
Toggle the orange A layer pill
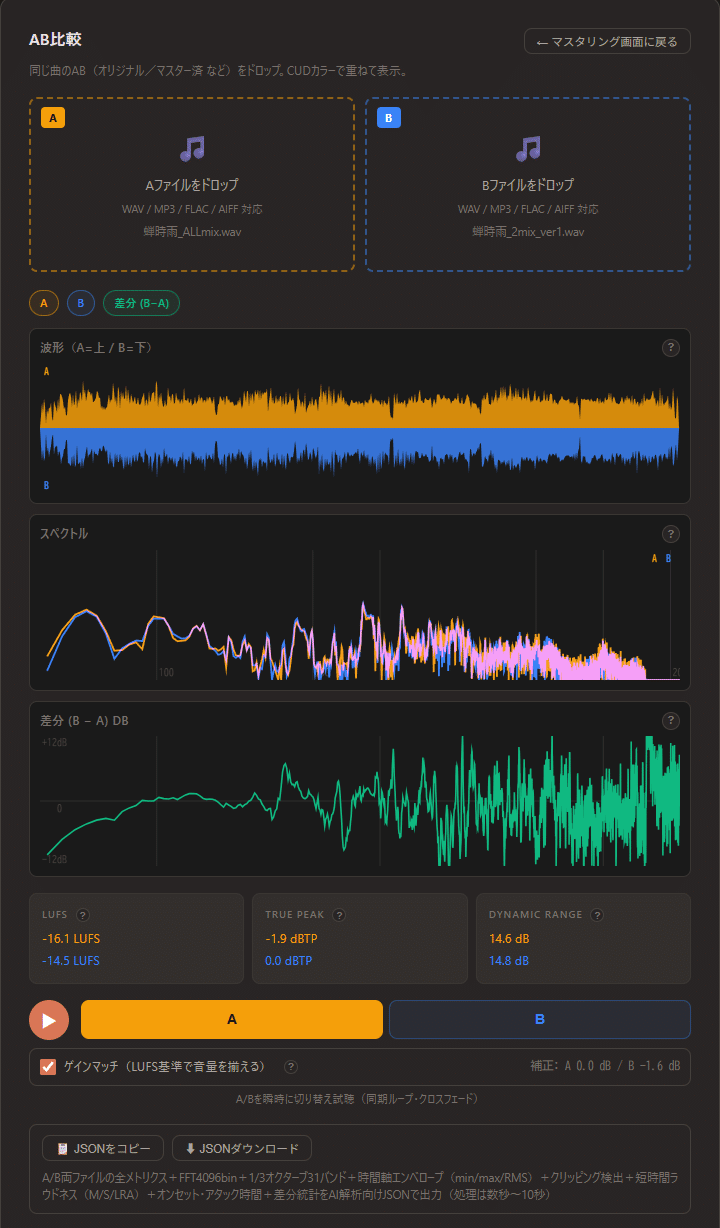[44, 303]
